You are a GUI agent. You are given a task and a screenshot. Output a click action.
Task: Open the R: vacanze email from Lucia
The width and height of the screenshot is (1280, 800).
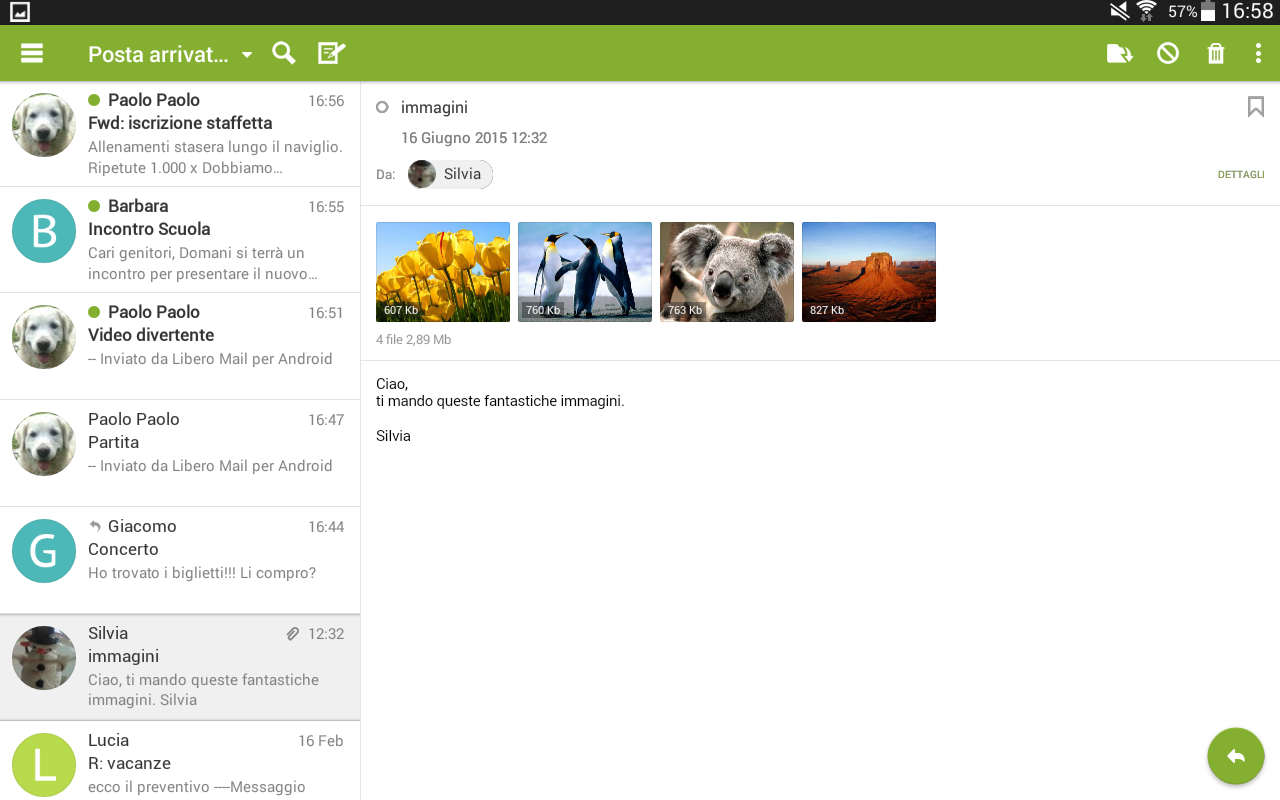(x=180, y=762)
